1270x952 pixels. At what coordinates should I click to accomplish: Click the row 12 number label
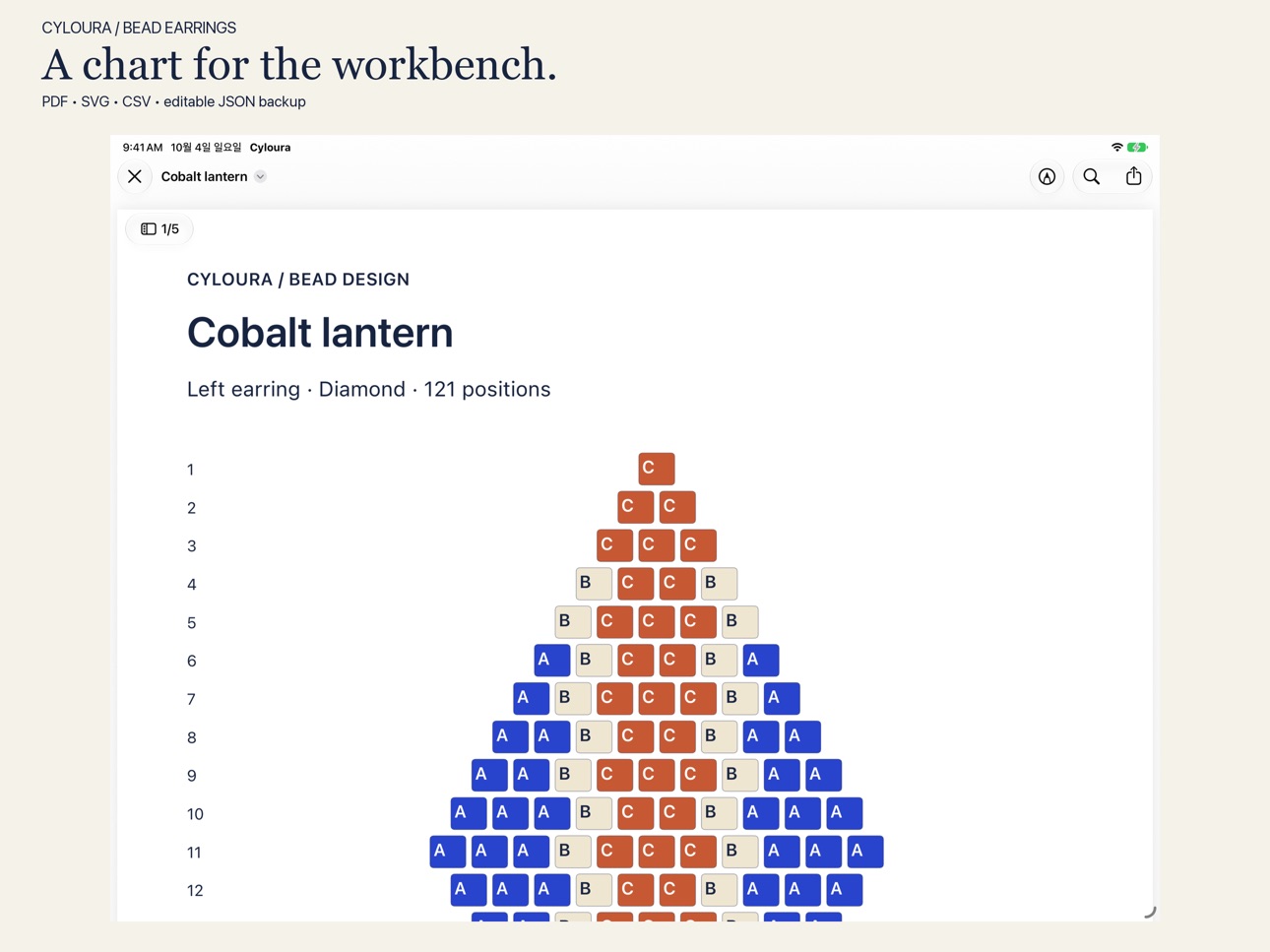[x=195, y=891]
